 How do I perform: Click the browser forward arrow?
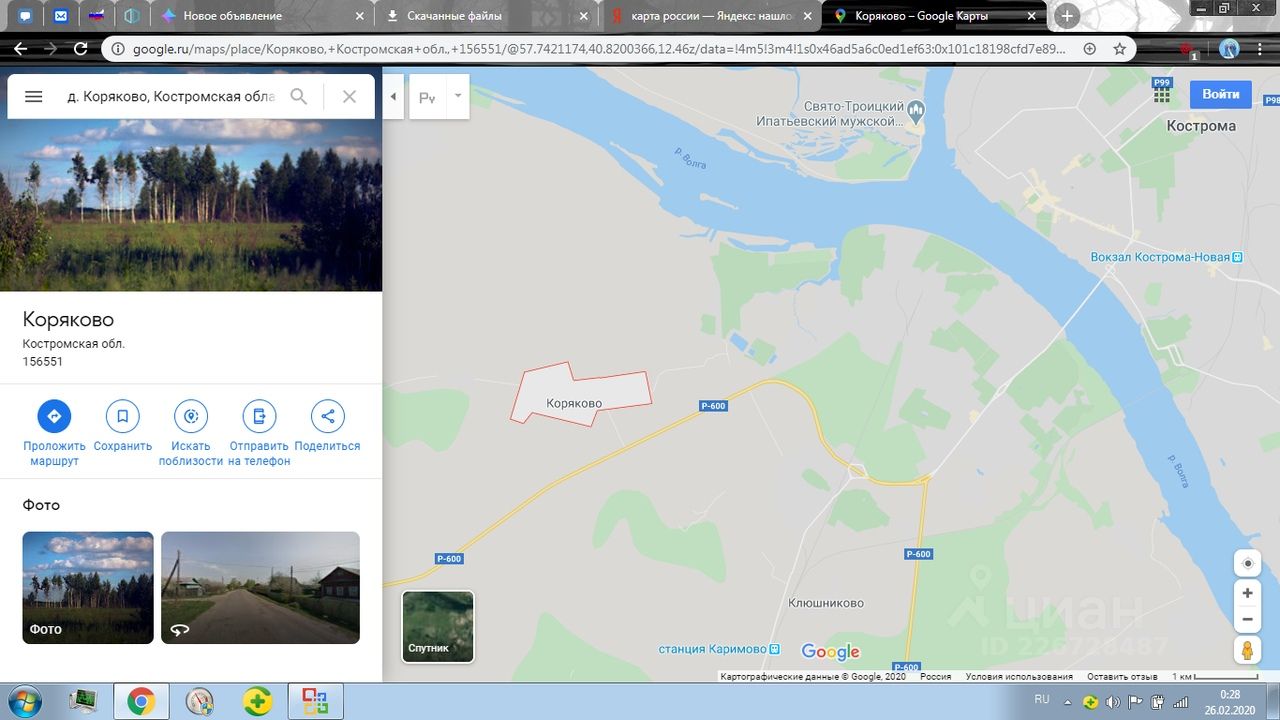click(51, 49)
